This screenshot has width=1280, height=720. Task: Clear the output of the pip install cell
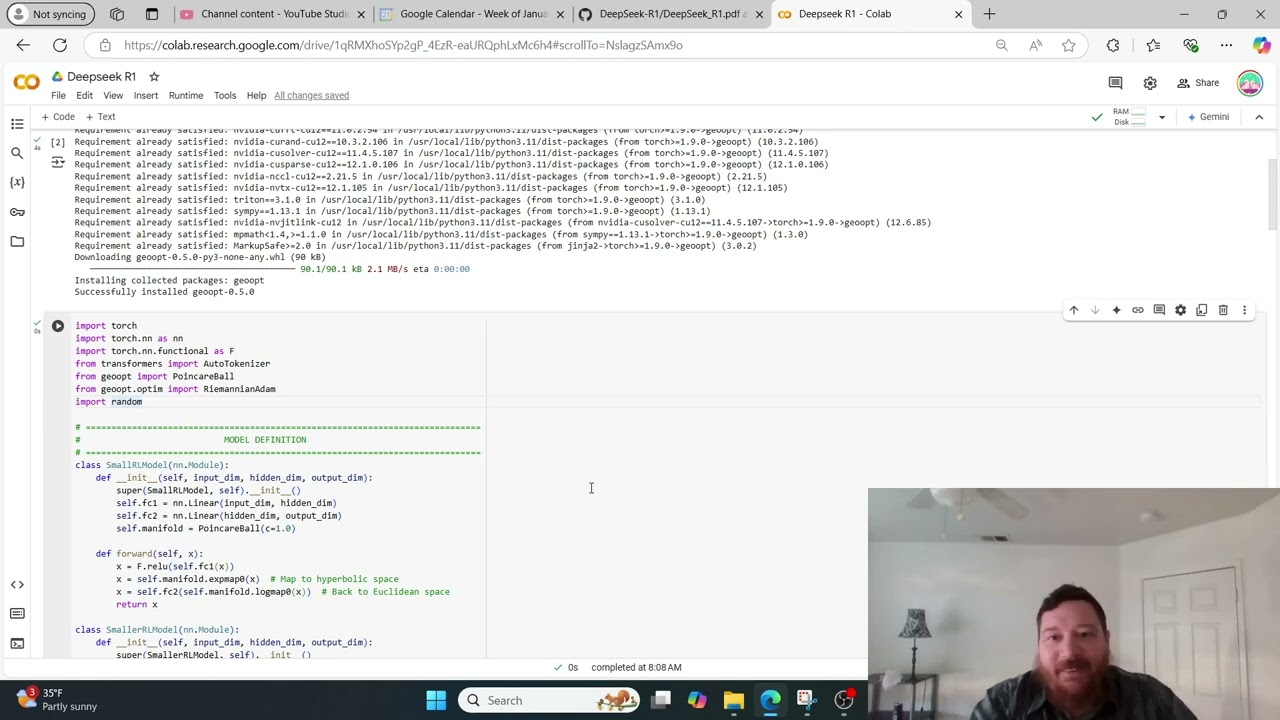58,161
